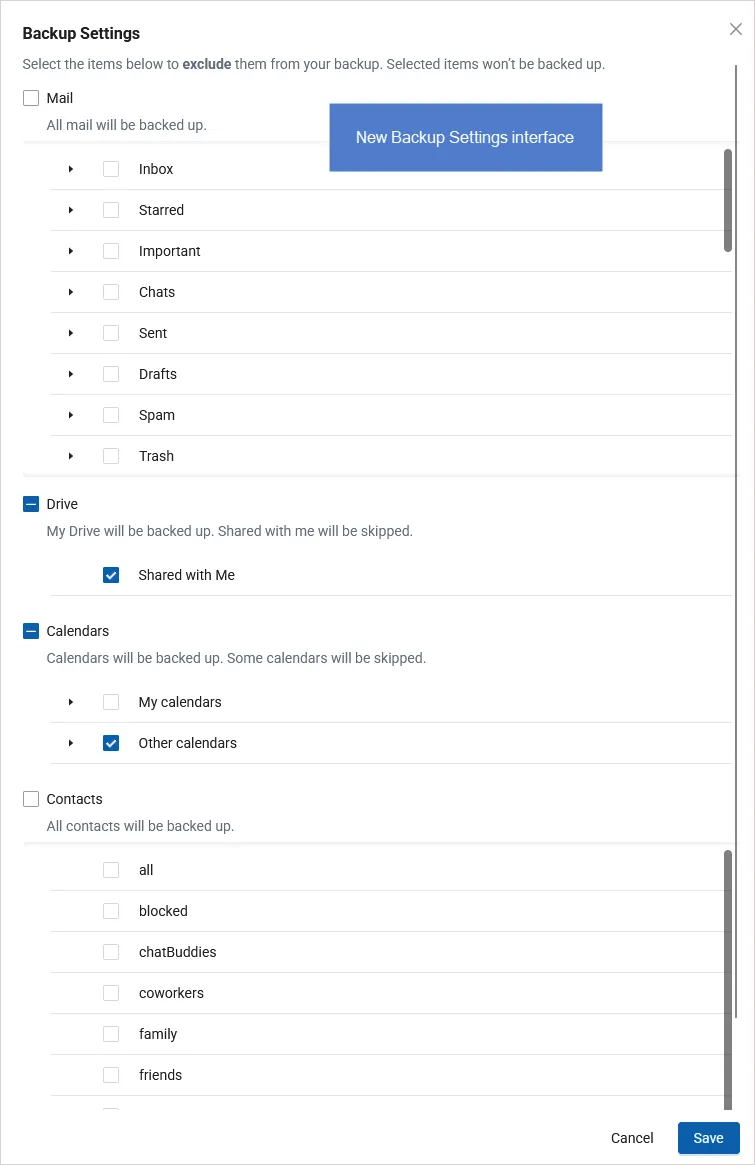Expand the Other calendars tree item
Viewport: 755px width, 1165px height.
71,743
